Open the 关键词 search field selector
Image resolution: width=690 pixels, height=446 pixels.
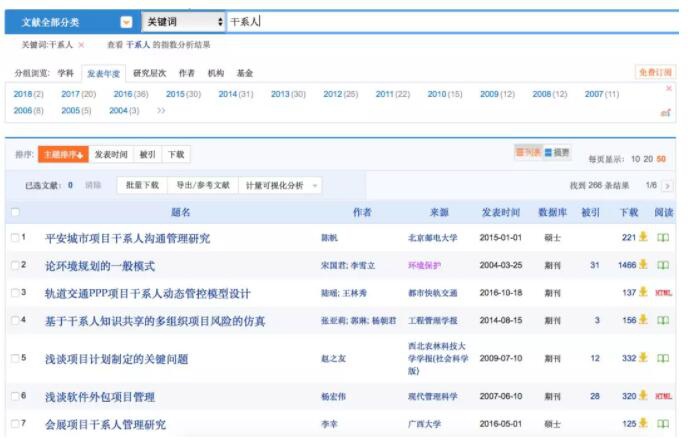coord(183,21)
